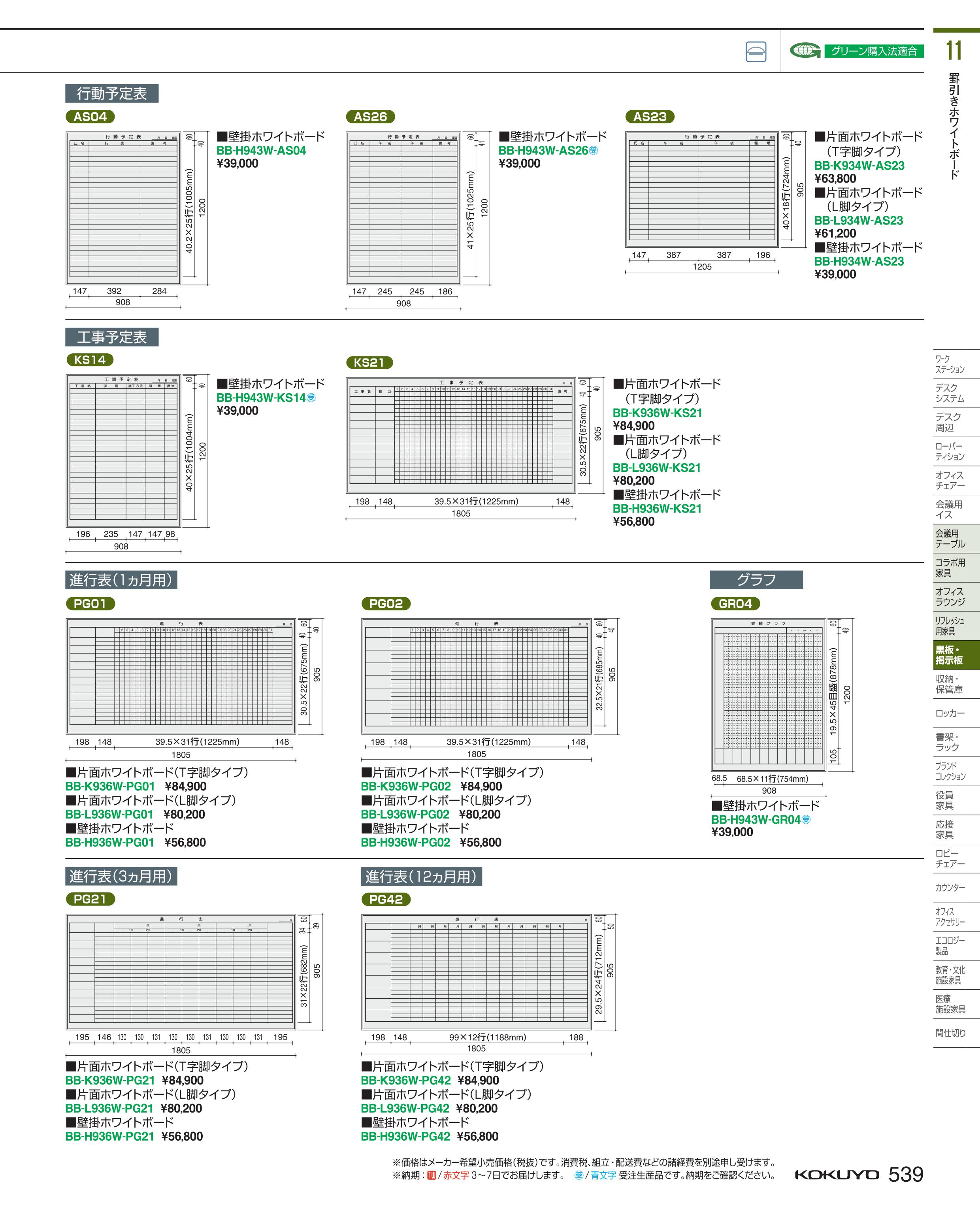The image size is (980, 1209).
Task: Click the グラフ section heading
Action: click(x=756, y=580)
